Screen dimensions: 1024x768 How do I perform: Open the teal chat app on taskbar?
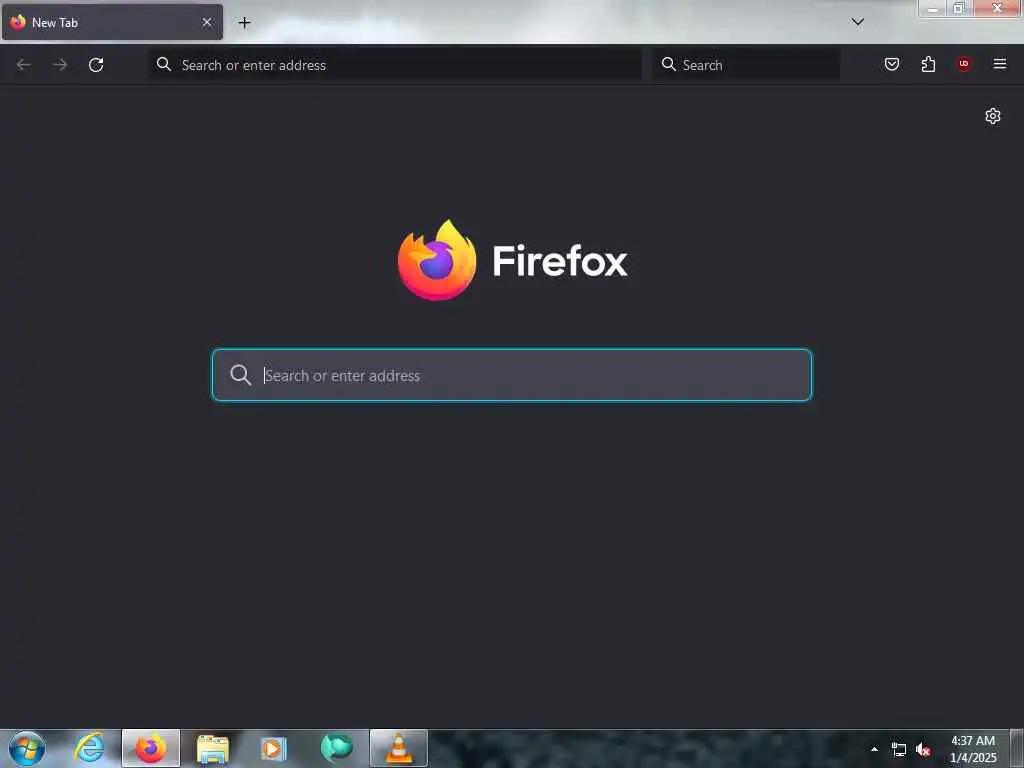(x=336, y=748)
